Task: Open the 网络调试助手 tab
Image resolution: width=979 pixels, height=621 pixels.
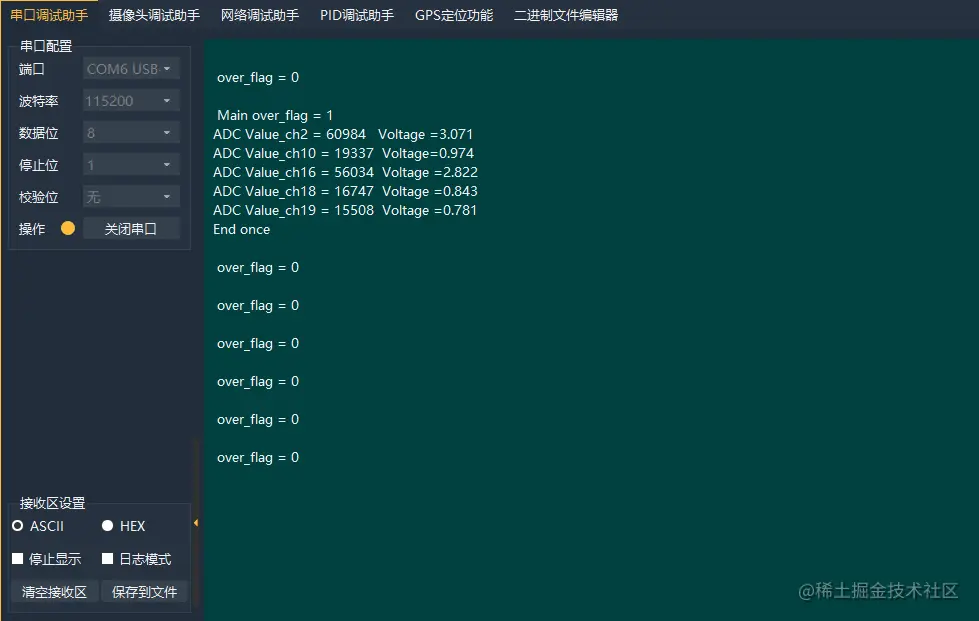Action: (260, 15)
